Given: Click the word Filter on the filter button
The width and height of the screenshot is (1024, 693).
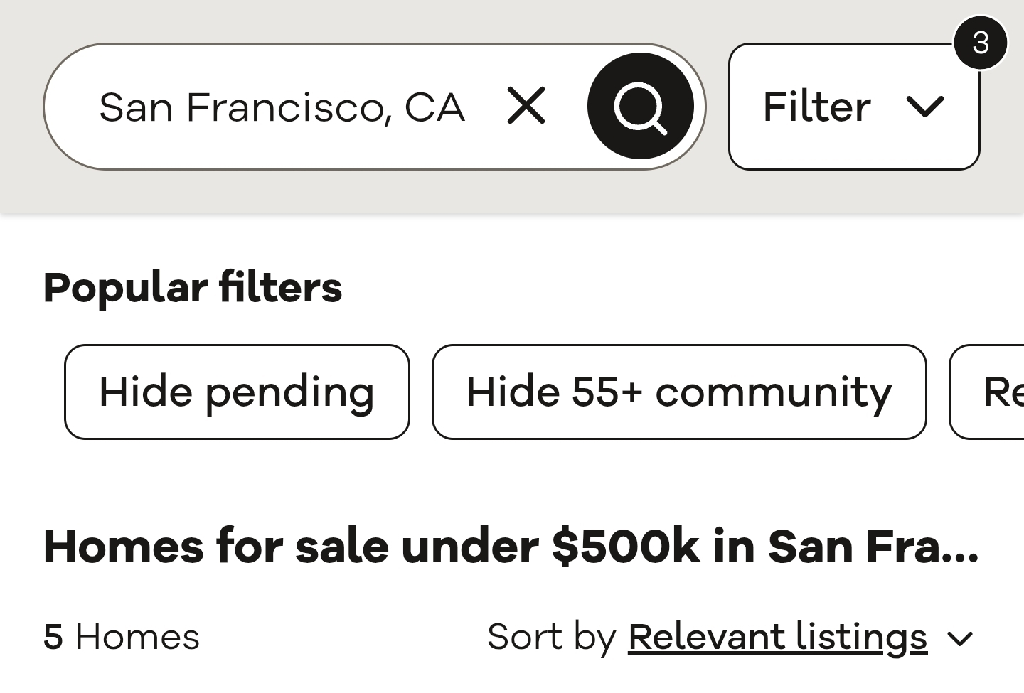Looking at the screenshot, I should (x=817, y=107).
